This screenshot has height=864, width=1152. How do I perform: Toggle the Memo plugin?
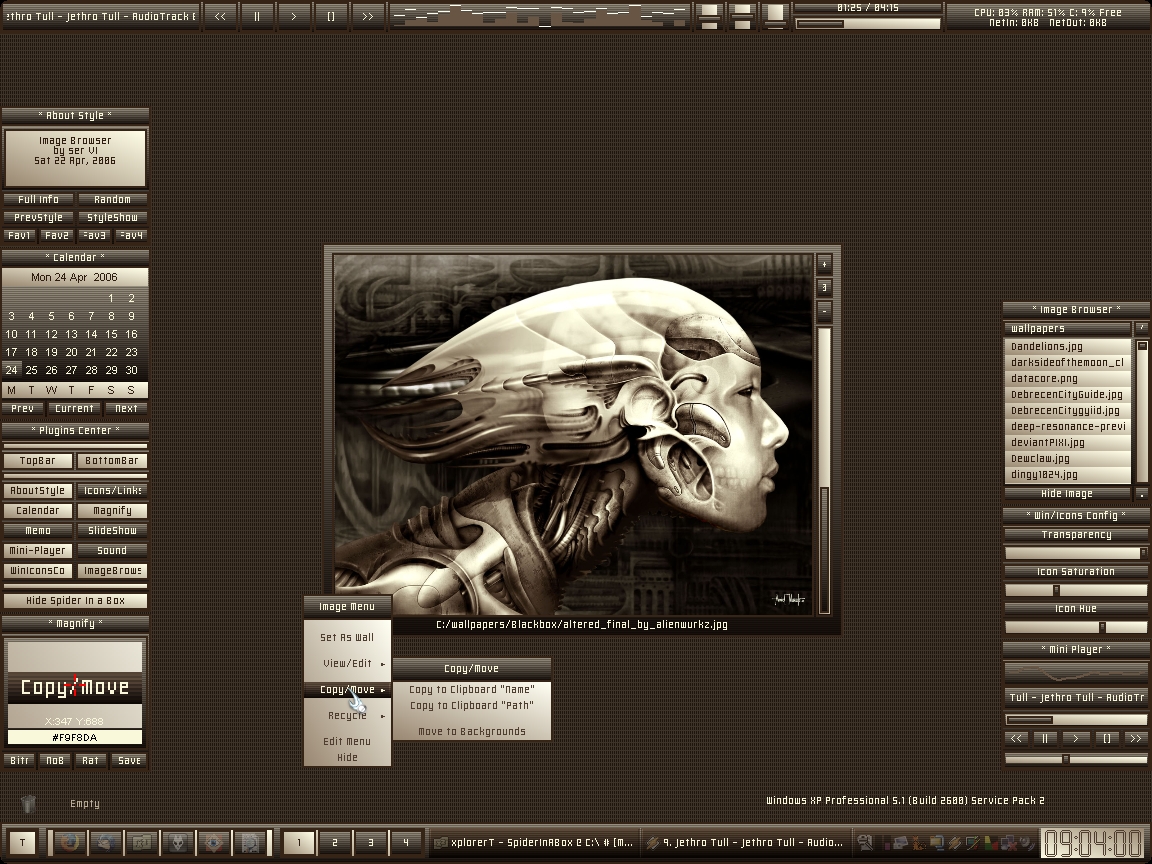point(37,530)
